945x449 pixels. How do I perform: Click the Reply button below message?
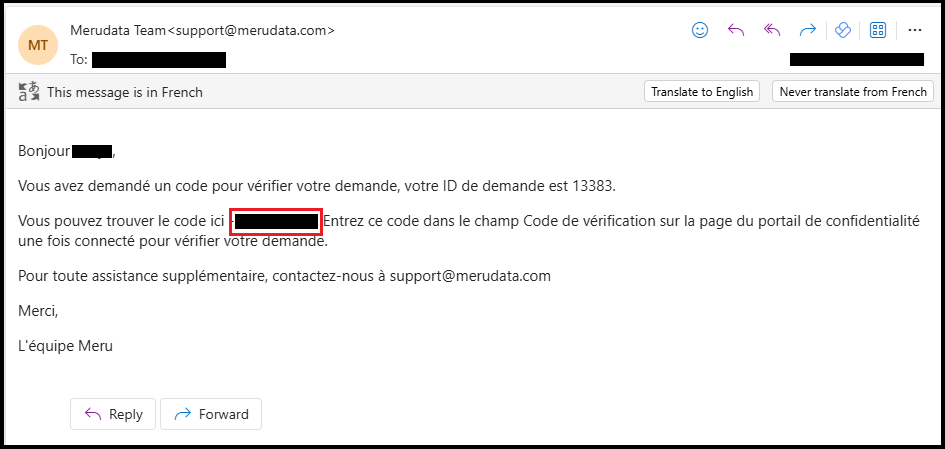coord(112,414)
